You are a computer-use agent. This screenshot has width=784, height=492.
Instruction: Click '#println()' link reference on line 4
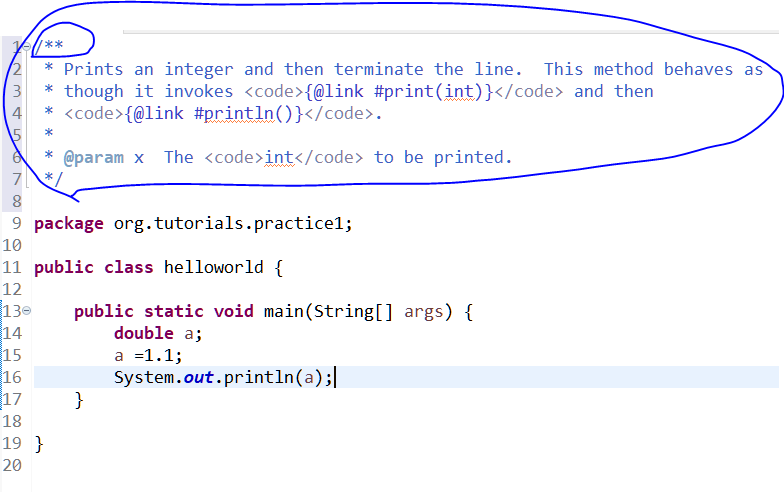(x=244, y=114)
